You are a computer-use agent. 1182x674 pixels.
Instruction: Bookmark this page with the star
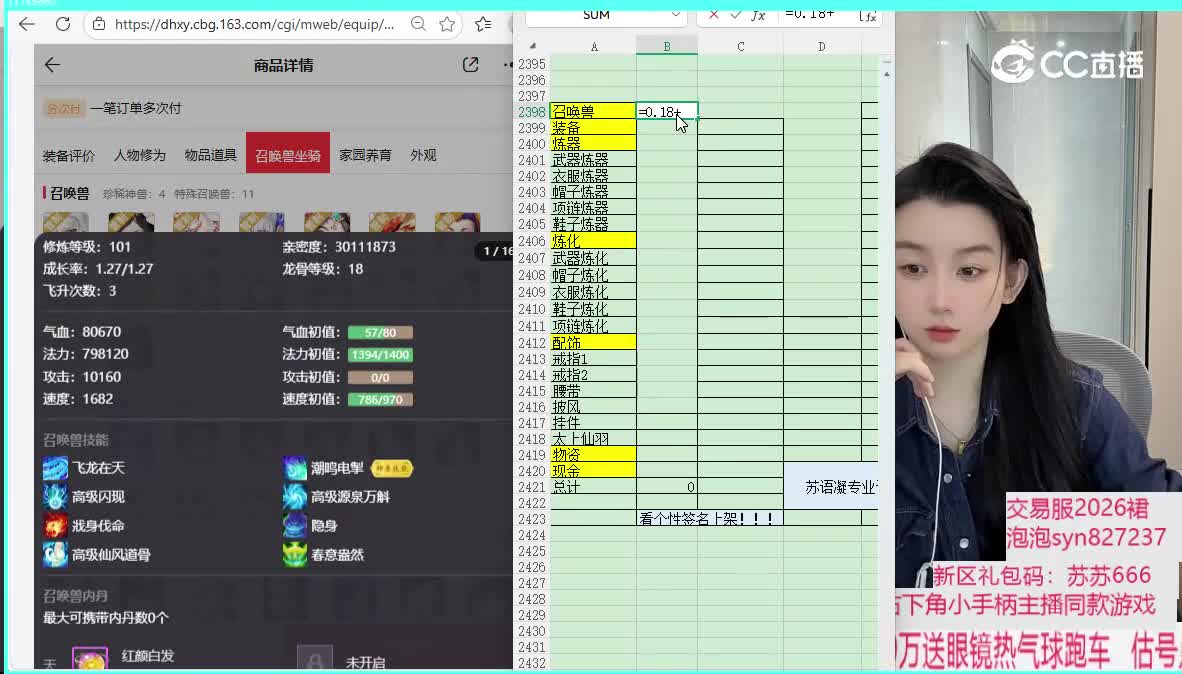pyautogui.click(x=447, y=24)
